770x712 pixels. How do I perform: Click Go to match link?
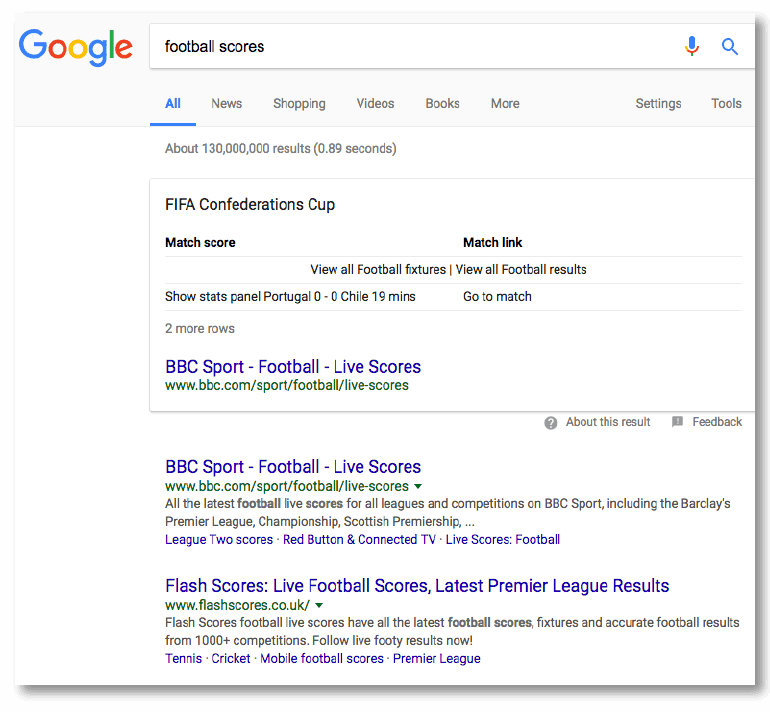[497, 296]
